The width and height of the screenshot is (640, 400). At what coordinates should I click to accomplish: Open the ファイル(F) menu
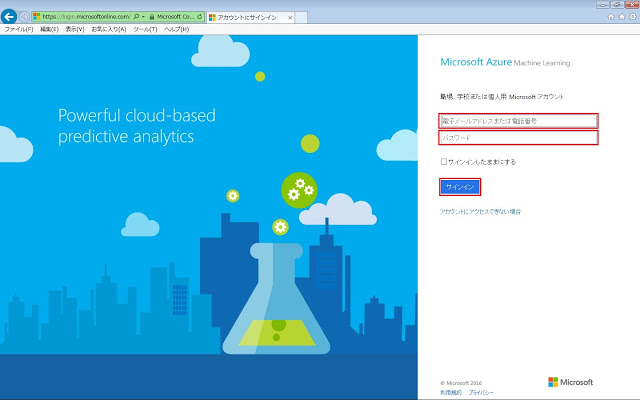18,29
